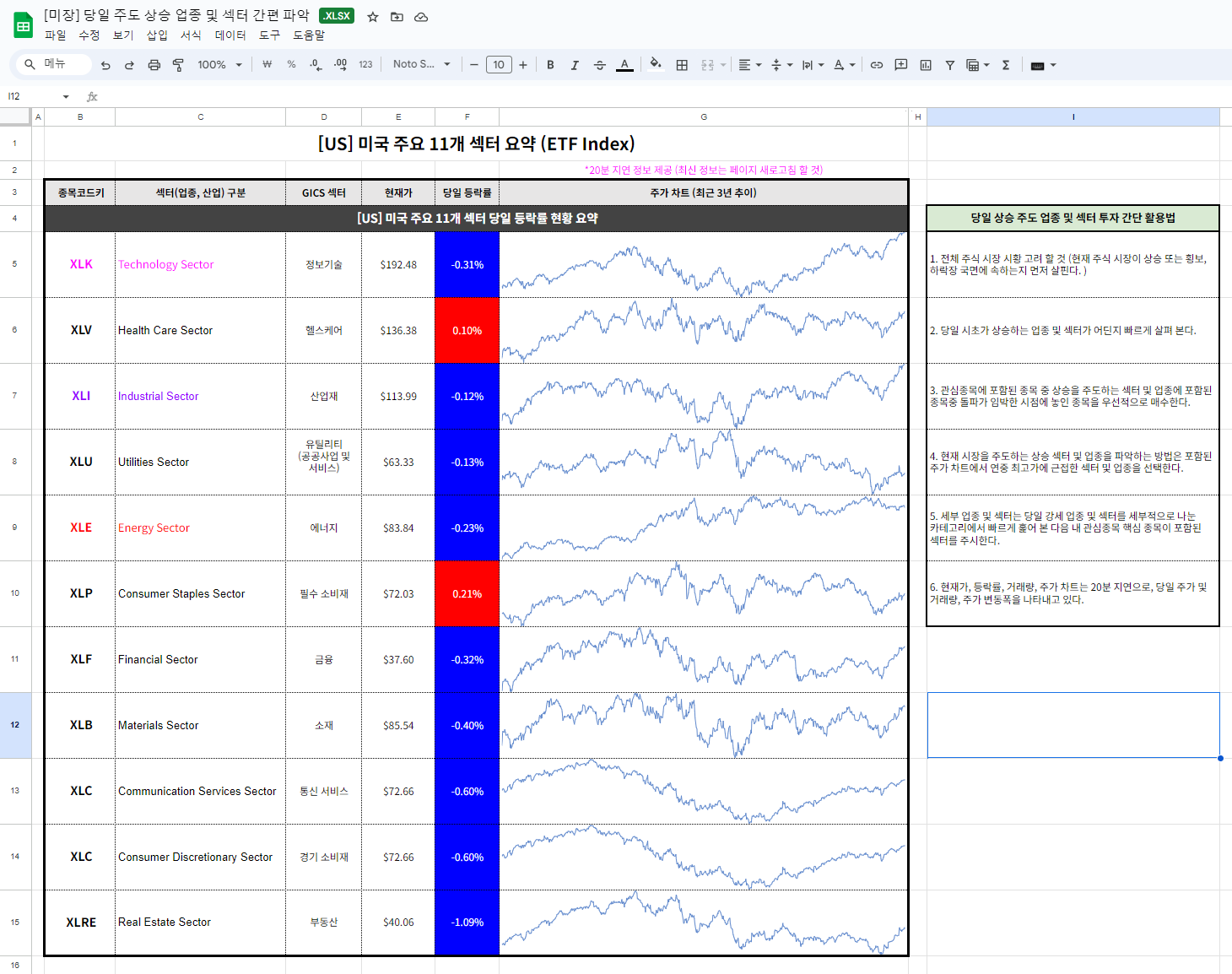Add a comment with the comment icon

[x=901, y=65]
